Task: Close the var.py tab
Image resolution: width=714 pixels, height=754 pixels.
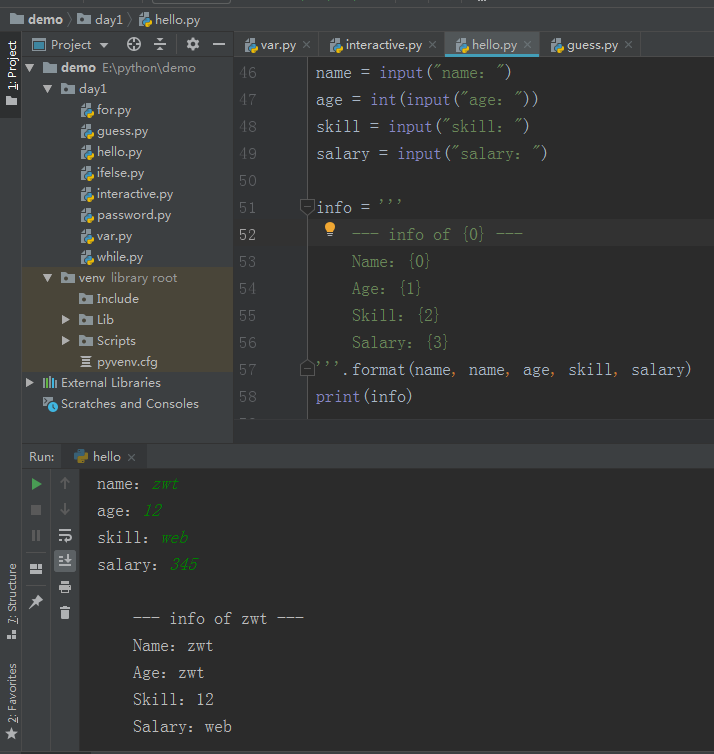Action: click(306, 45)
